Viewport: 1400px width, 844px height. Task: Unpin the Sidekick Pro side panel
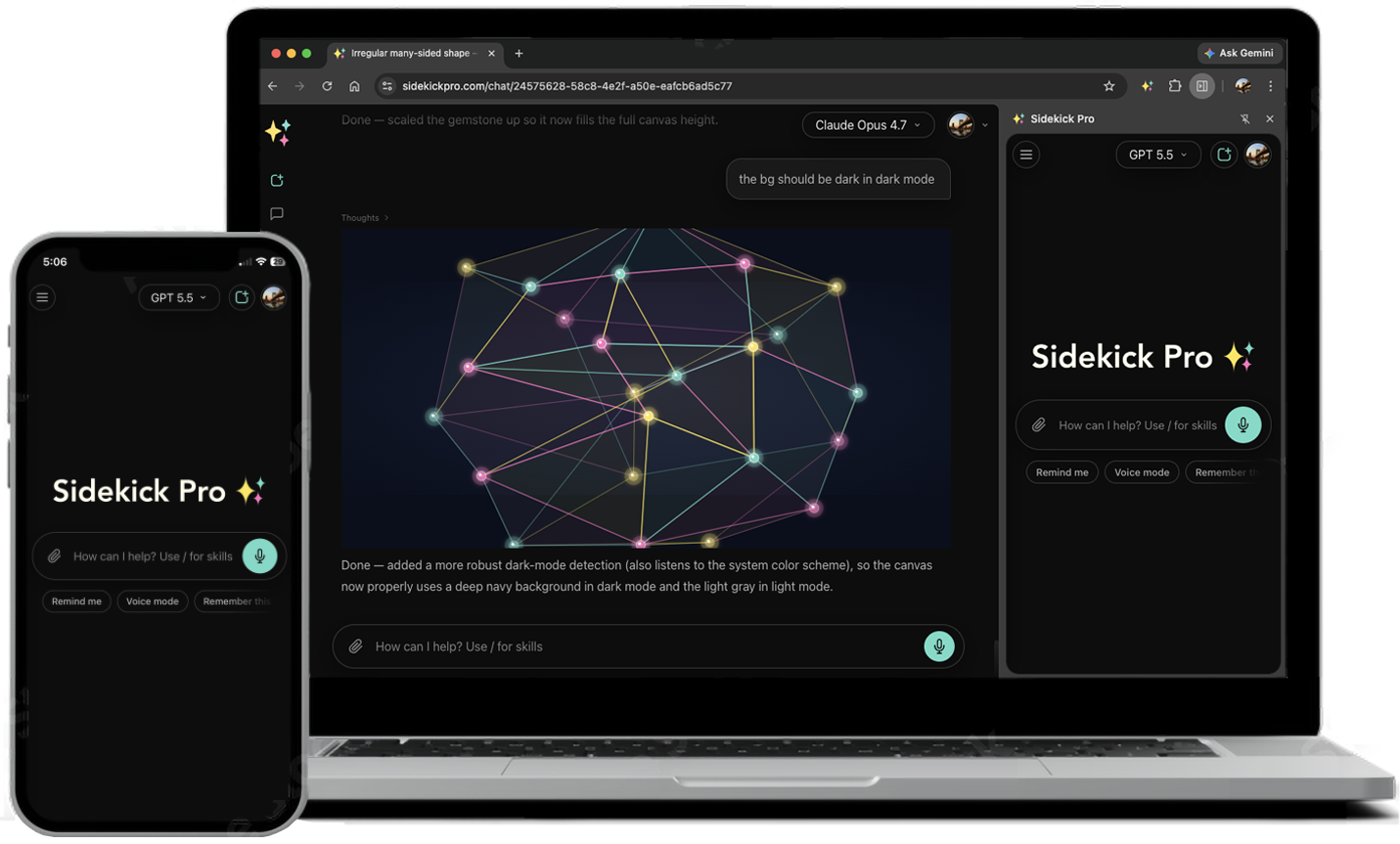1244,119
